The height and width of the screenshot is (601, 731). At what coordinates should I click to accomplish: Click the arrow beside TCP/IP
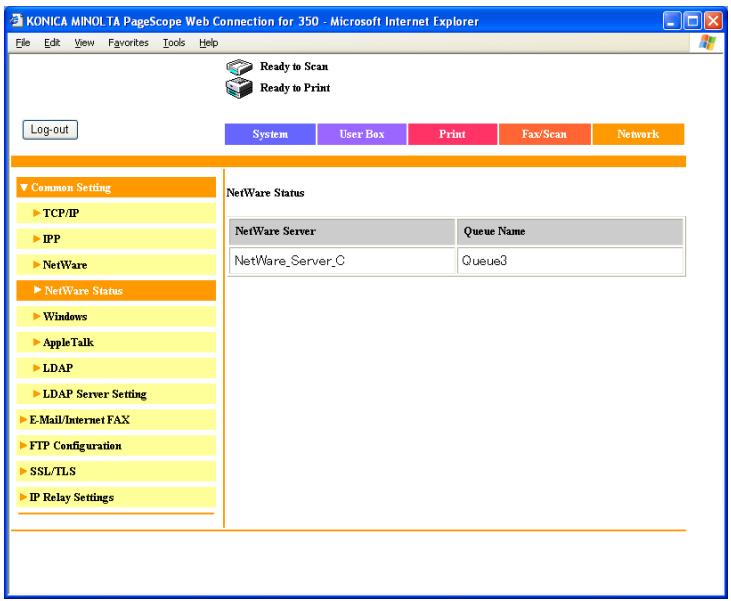point(36,213)
